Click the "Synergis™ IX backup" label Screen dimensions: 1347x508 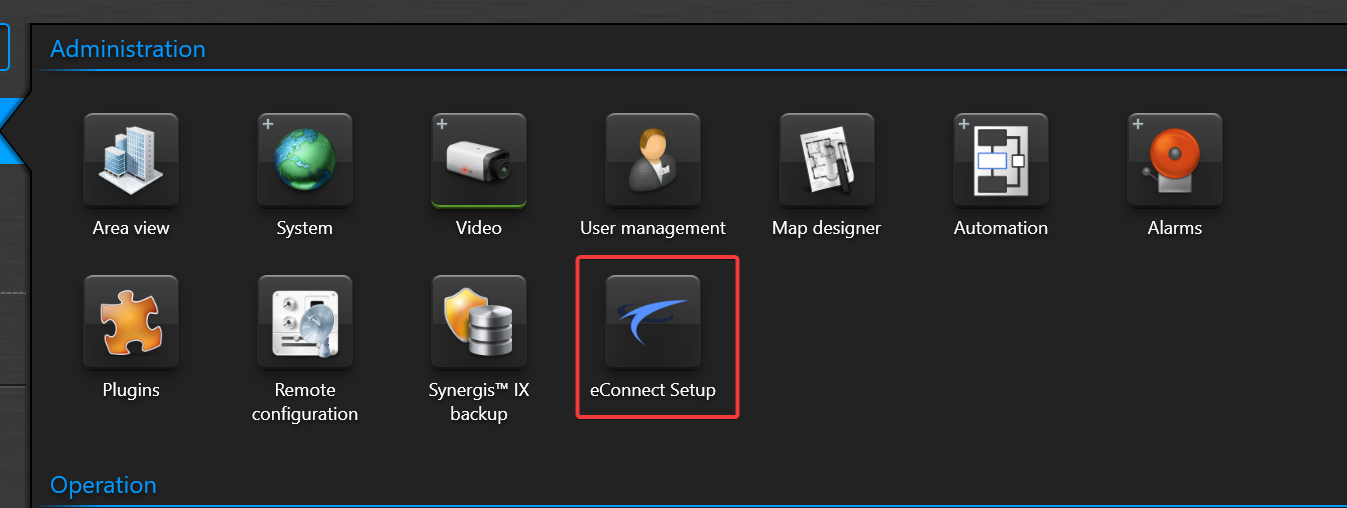[x=479, y=402]
